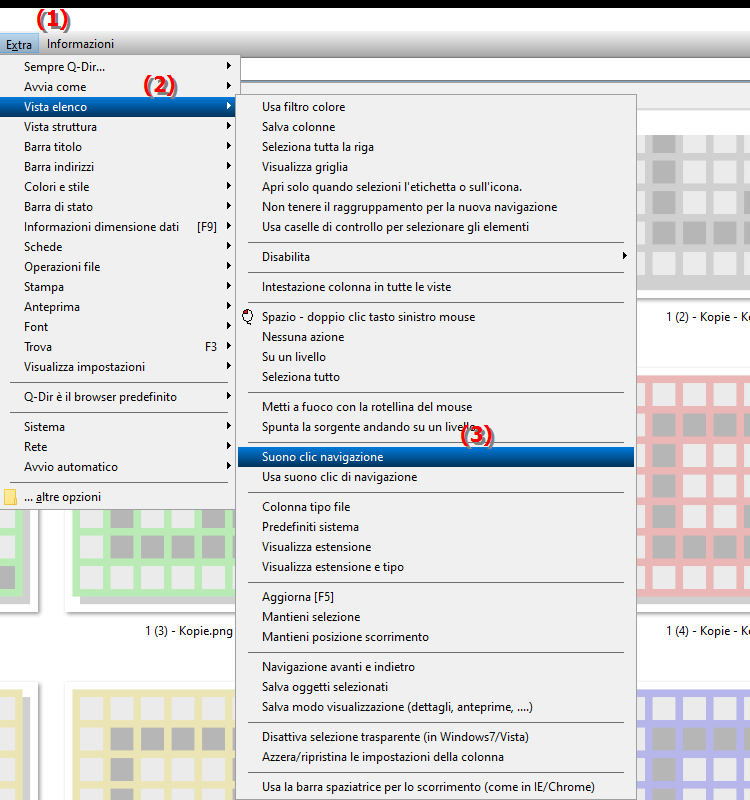
Task: Toggle Usa filtro colore
Action: click(436, 107)
